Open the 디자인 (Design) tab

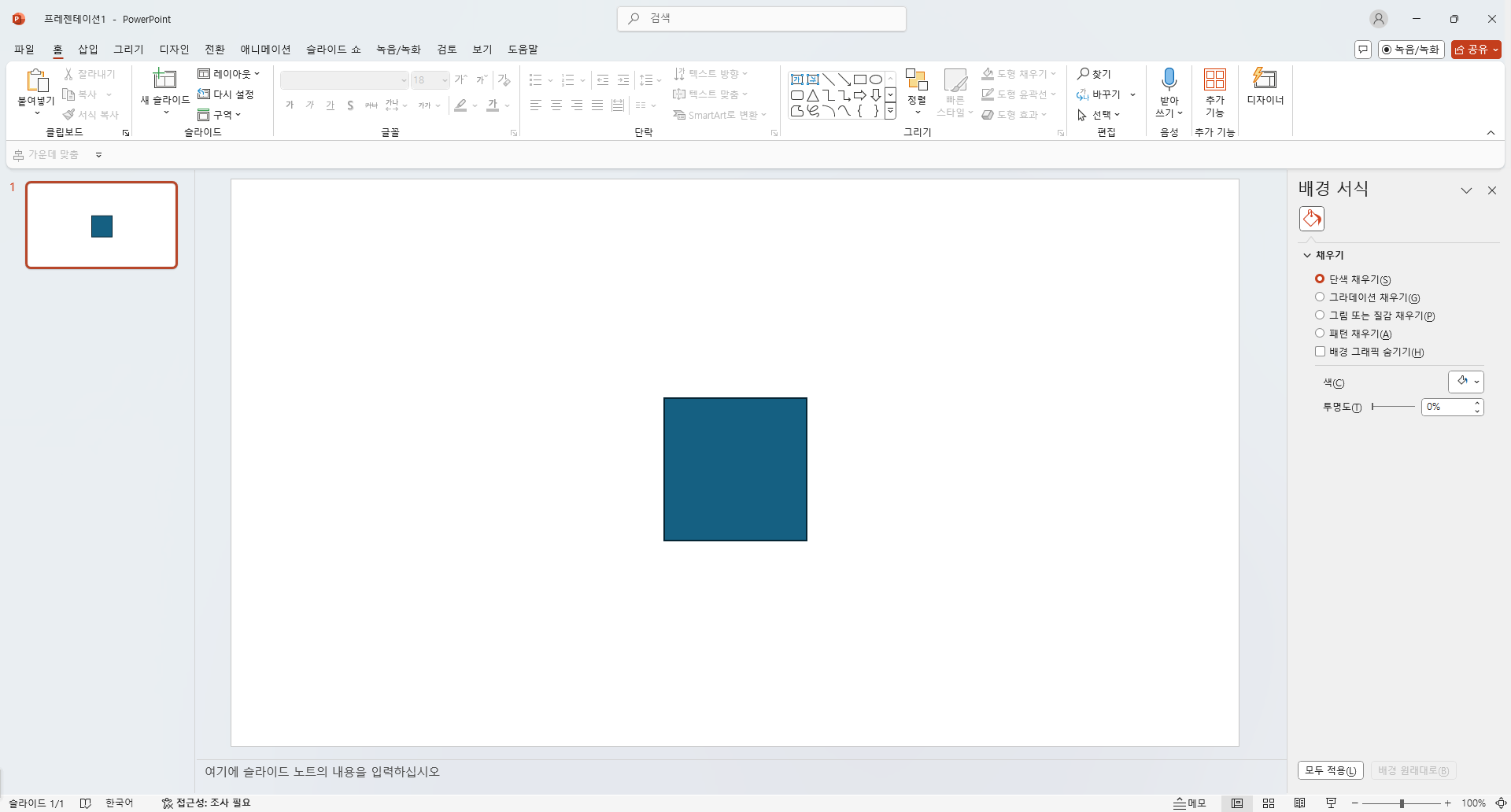(175, 50)
